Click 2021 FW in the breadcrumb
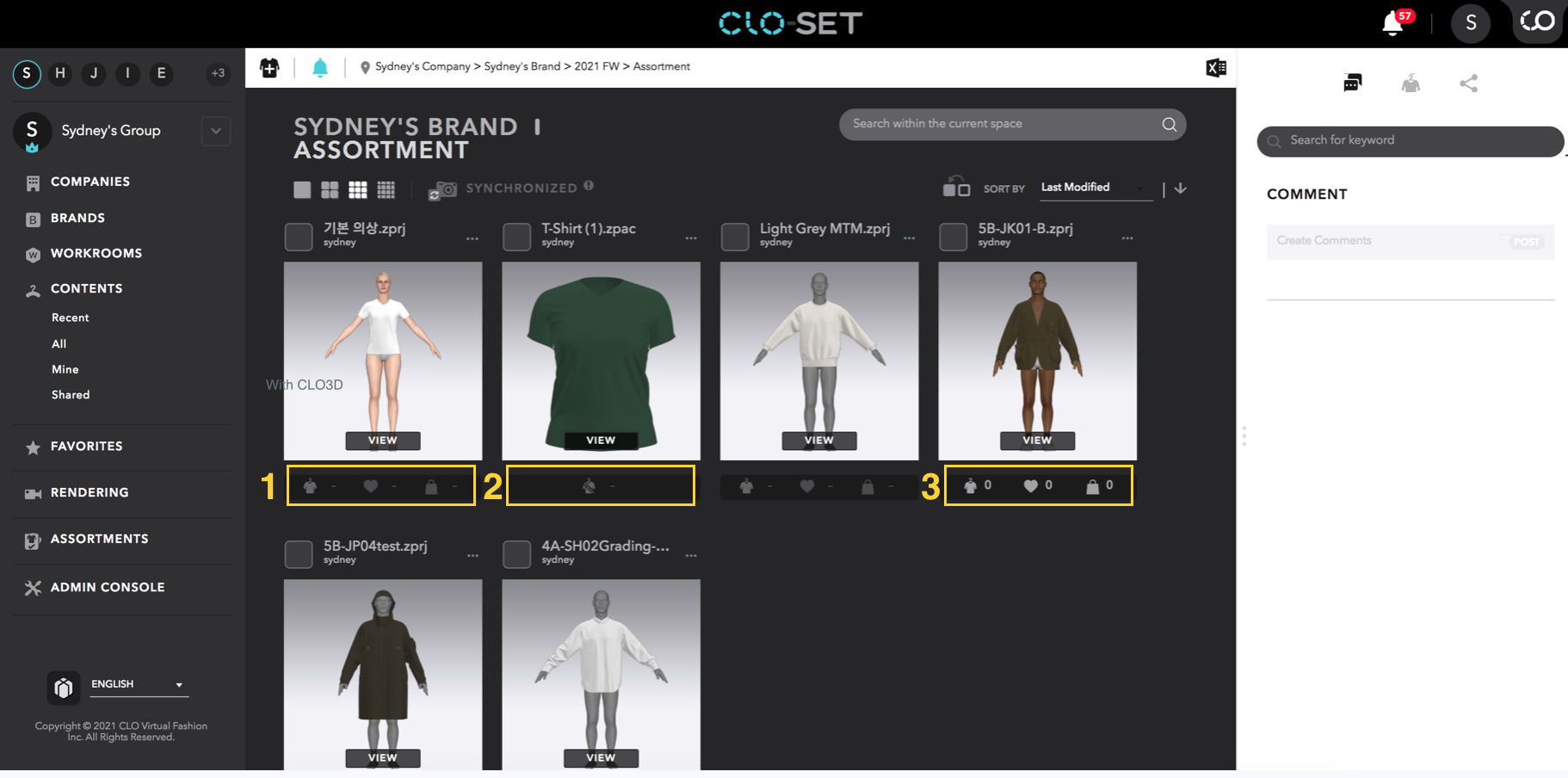 pos(596,66)
